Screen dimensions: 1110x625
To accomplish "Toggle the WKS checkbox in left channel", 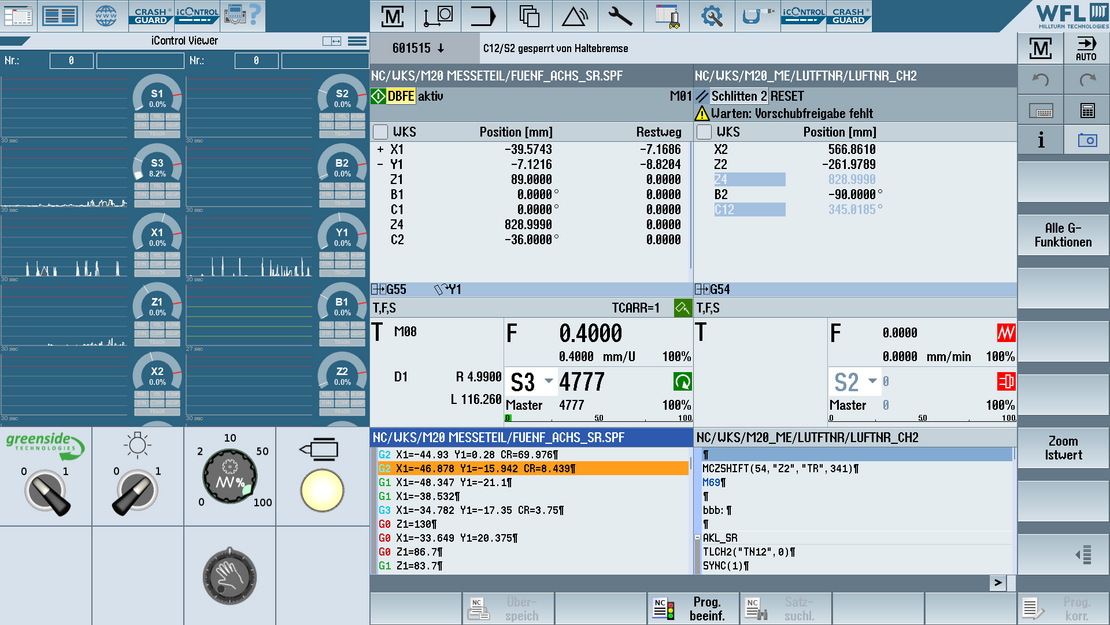I will tap(380, 132).
